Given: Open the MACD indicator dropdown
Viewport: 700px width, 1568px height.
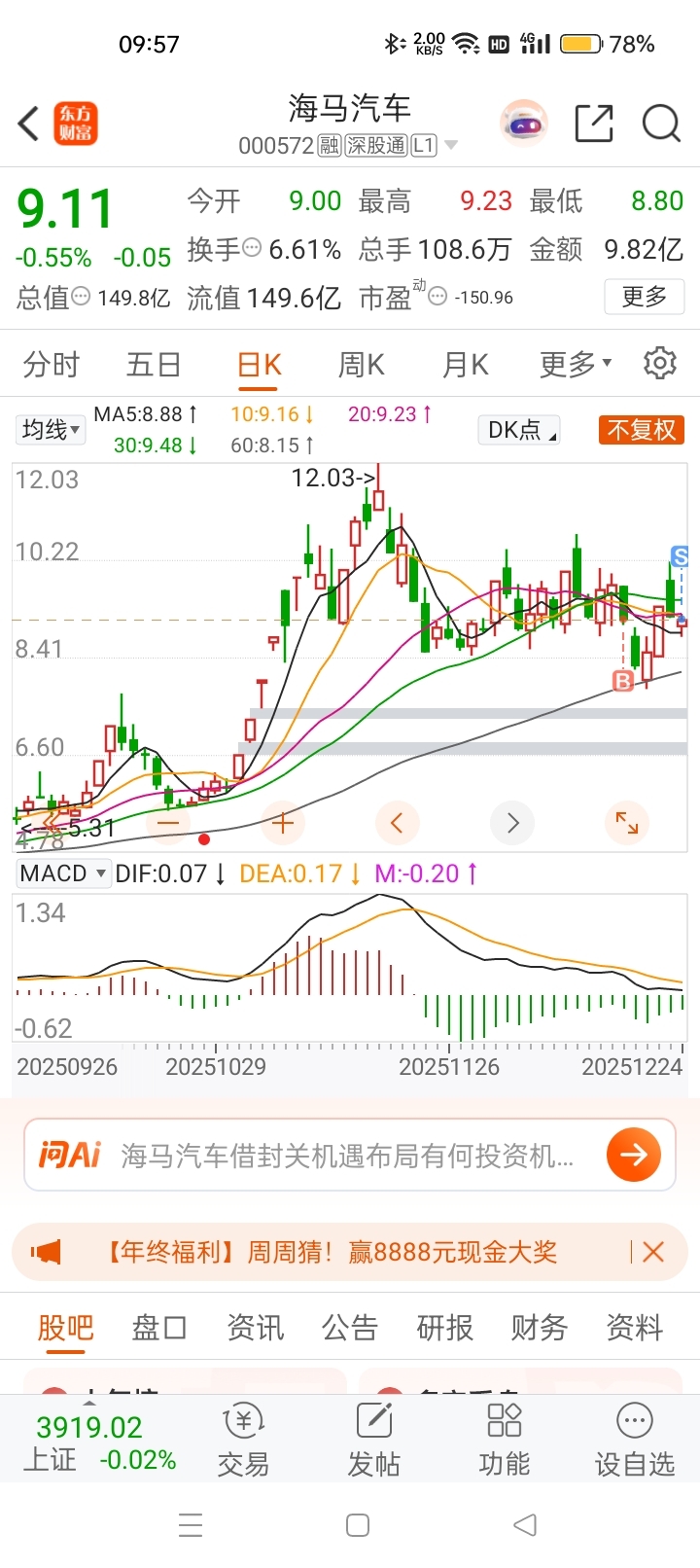Looking at the screenshot, I should 63,873.
